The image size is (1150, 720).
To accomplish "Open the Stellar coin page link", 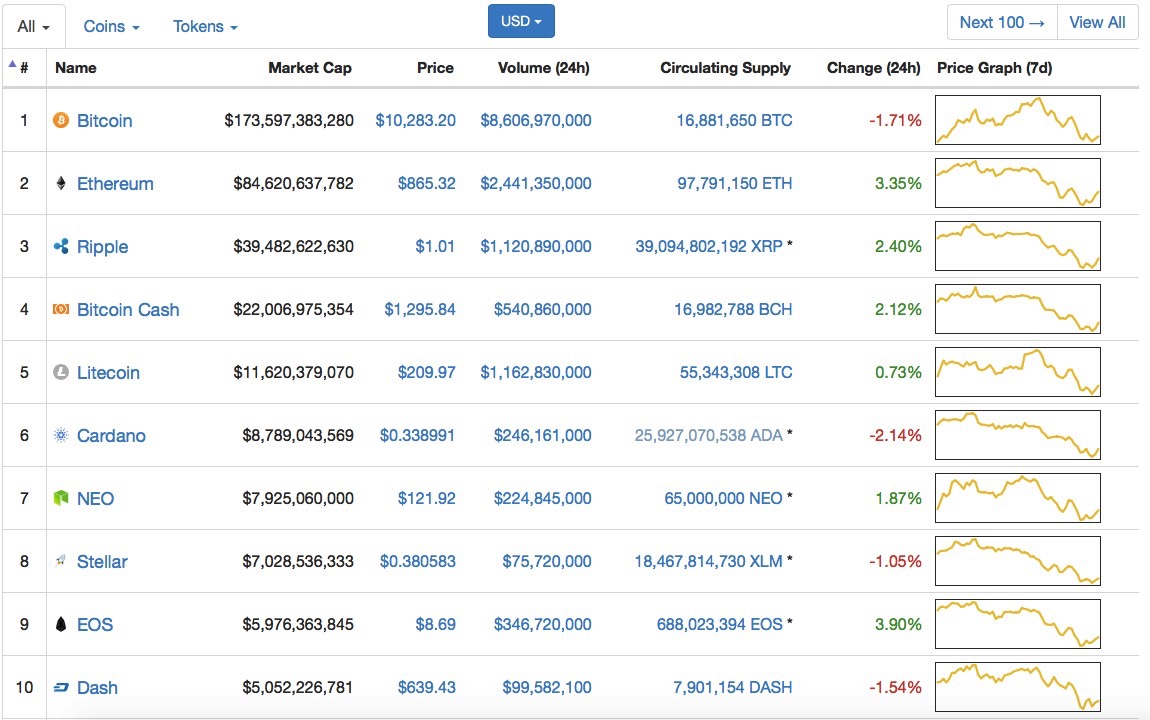I will tap(103, 562).
